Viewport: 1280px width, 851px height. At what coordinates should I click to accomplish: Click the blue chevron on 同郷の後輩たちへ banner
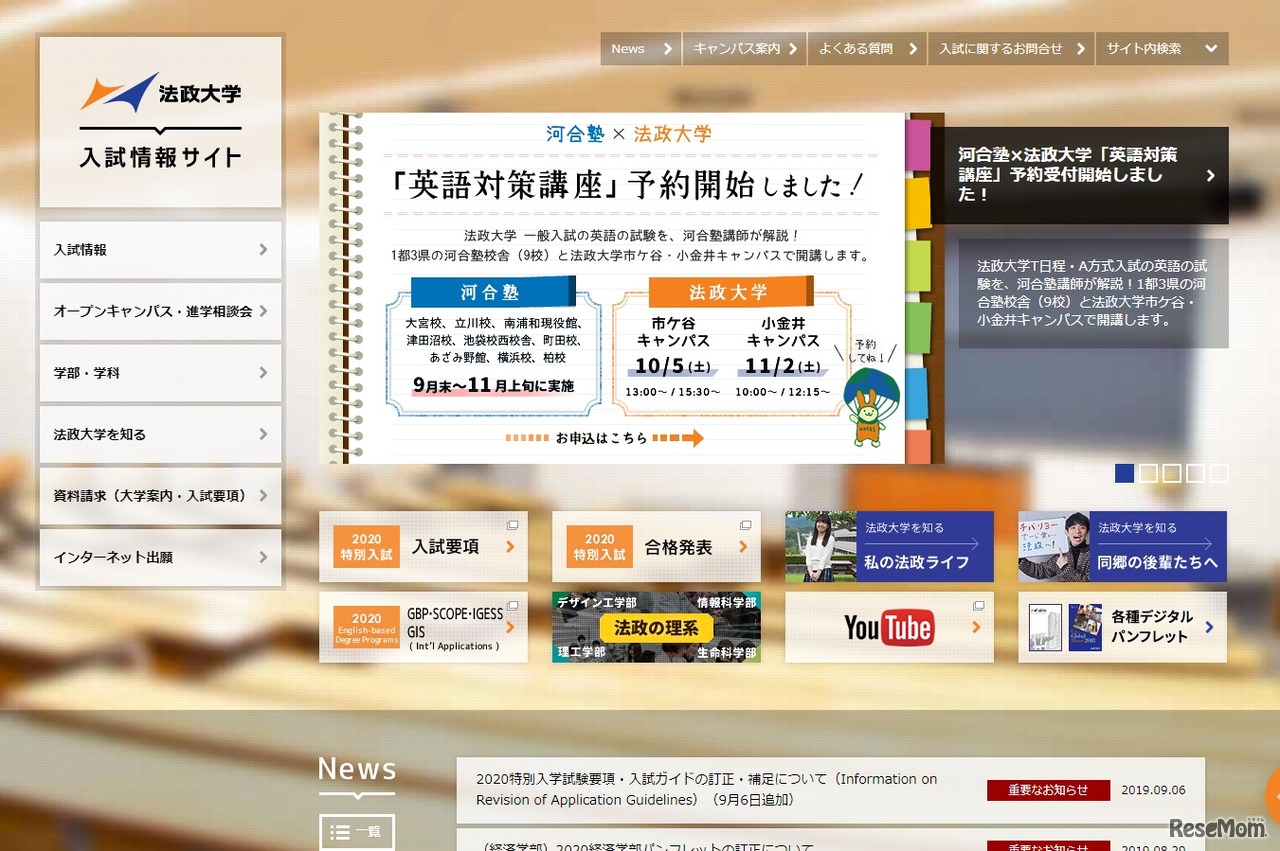[1209, 546]
